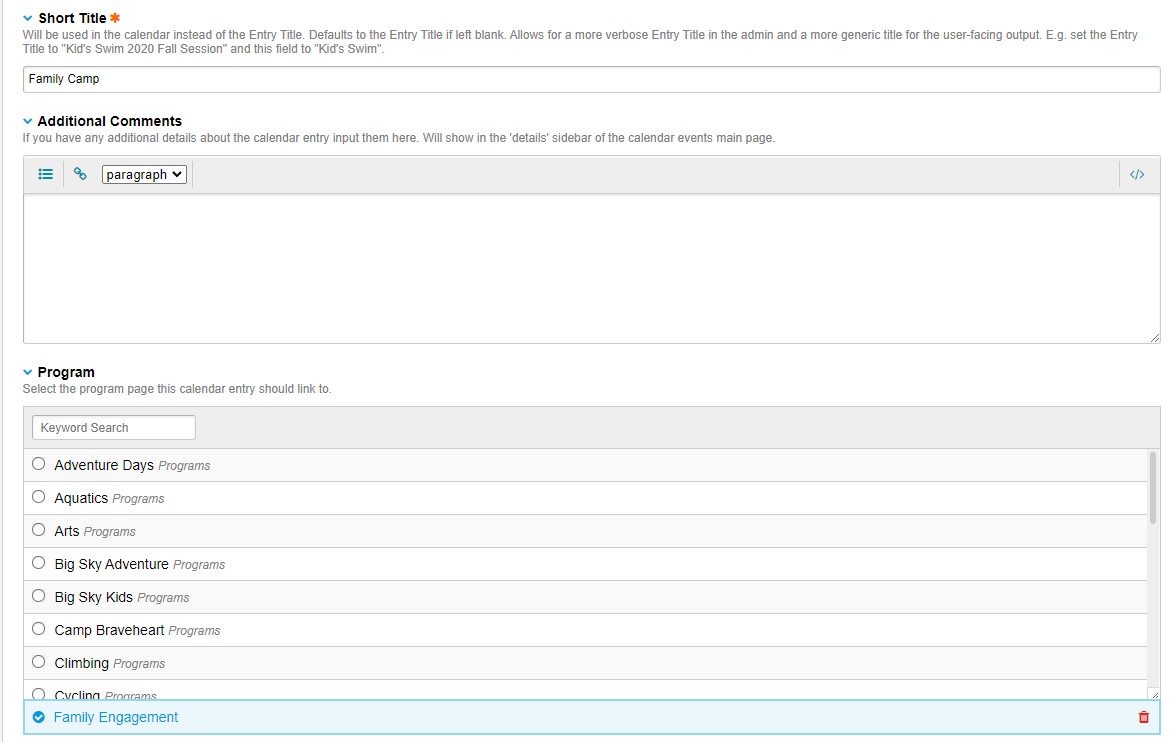Viewport: 1171px width, 742px height.
Task: Click the Big Sky Adventure program label
Action: pos(111,564)
